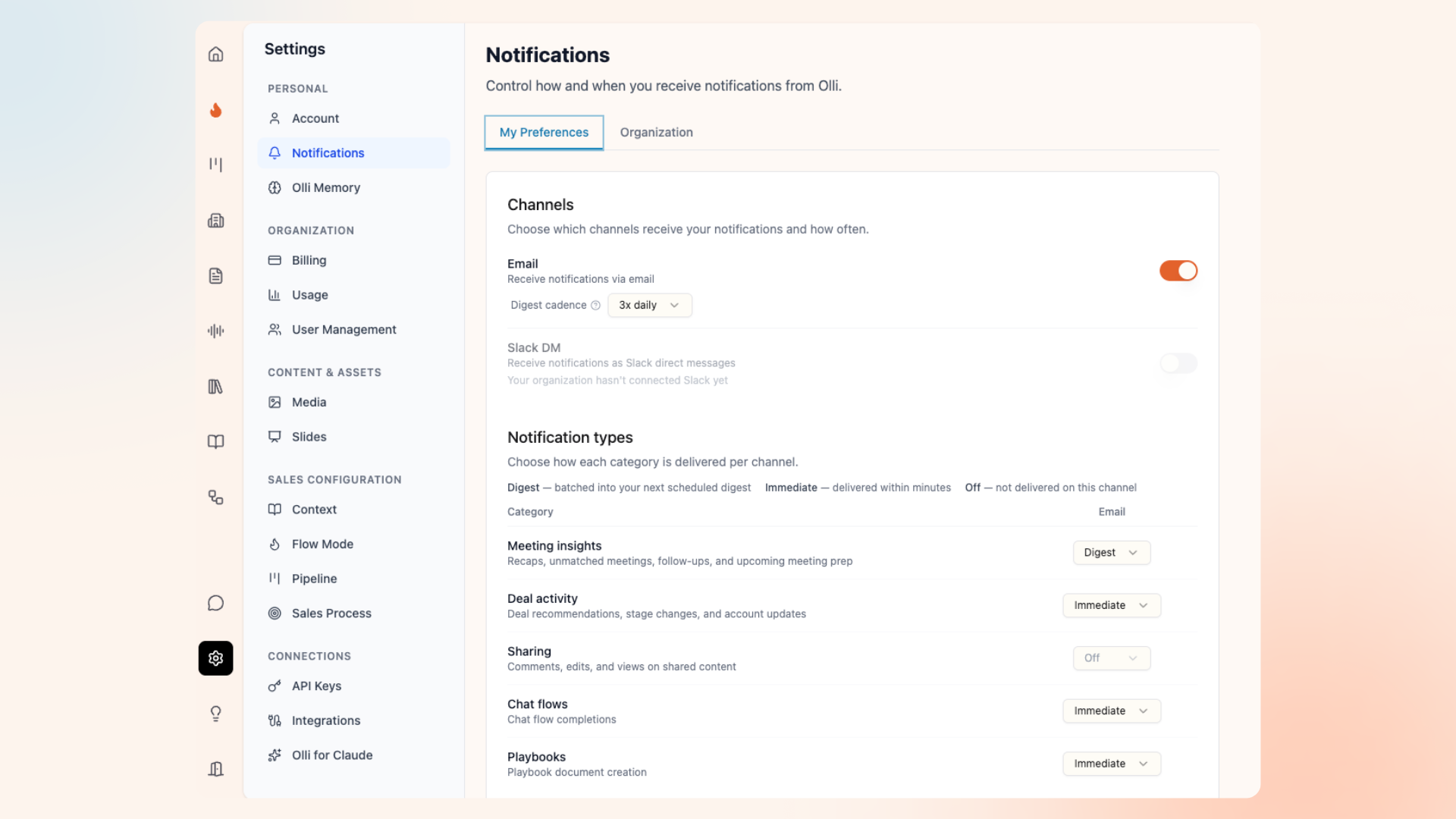
Task: Switch to the Organization tab
Action: click(x=656, y=132)
